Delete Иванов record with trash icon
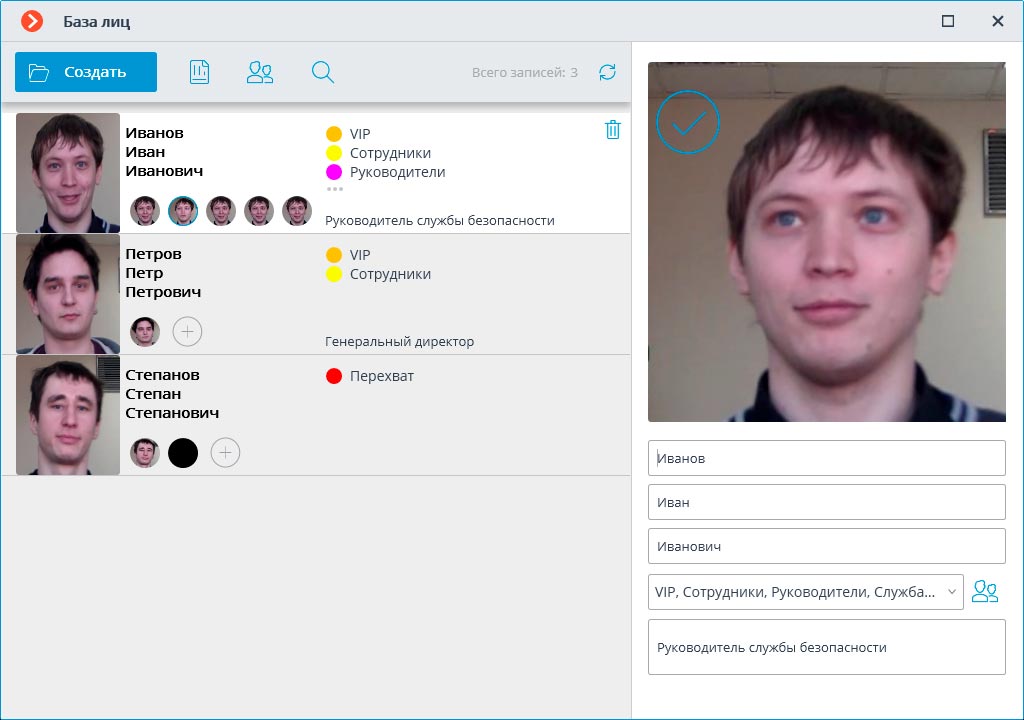Viewport: 1024px width, 720px height. (x=613, y=130)
